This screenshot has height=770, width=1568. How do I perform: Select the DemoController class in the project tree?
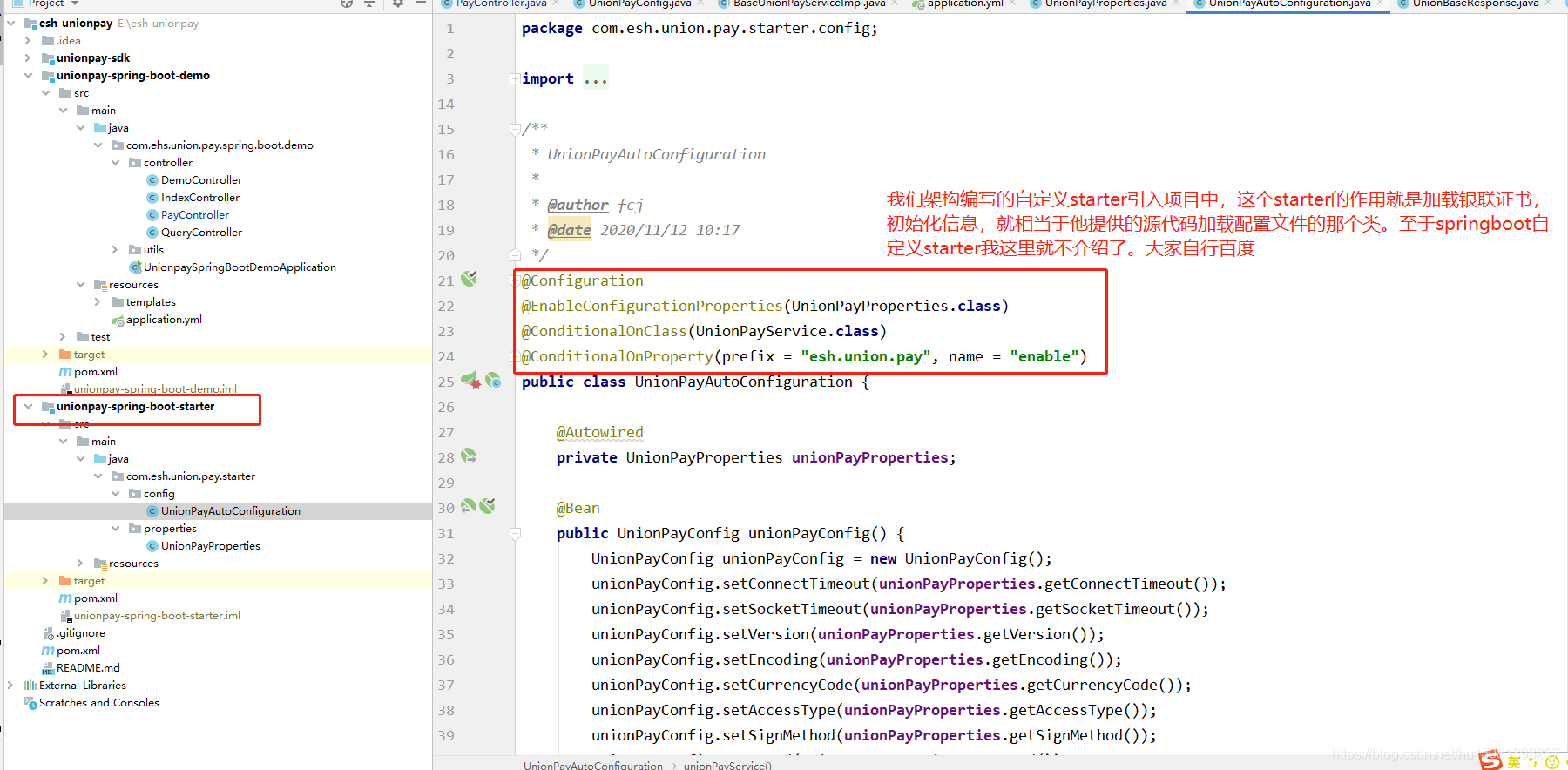[x=201, y=180]
